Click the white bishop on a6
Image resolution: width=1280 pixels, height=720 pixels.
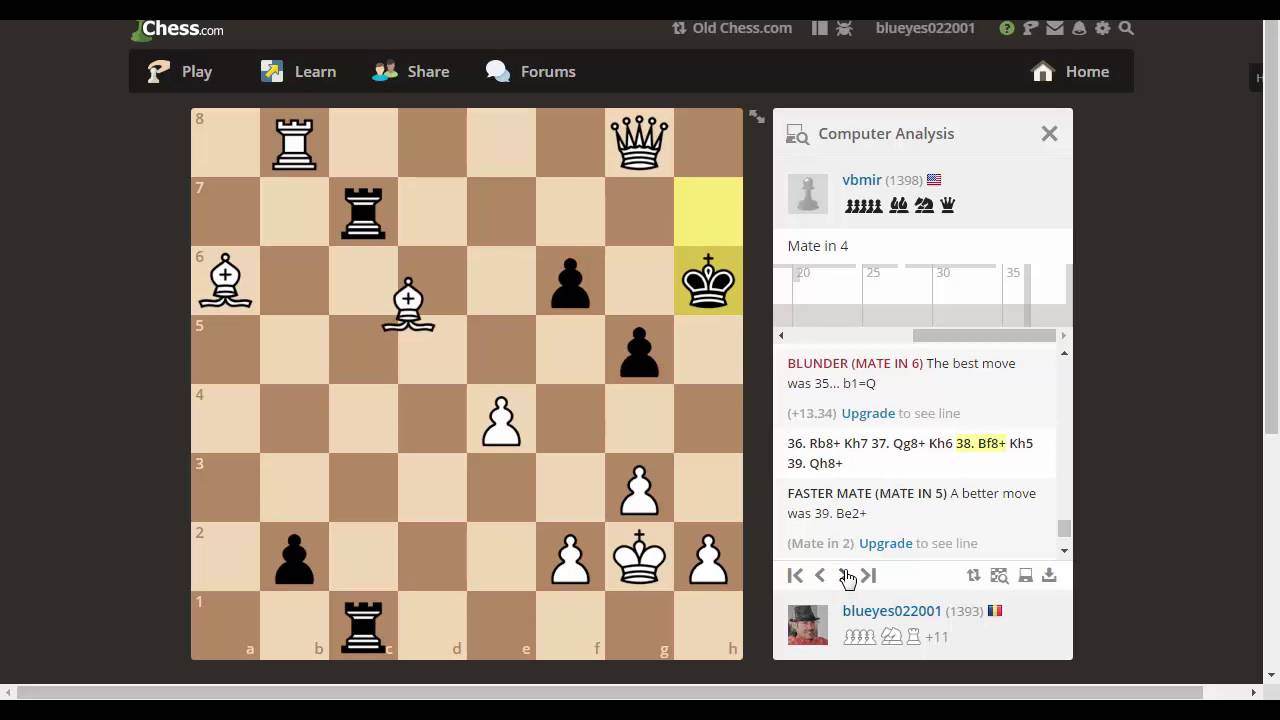pyautogui.click(x=225, y=280)
